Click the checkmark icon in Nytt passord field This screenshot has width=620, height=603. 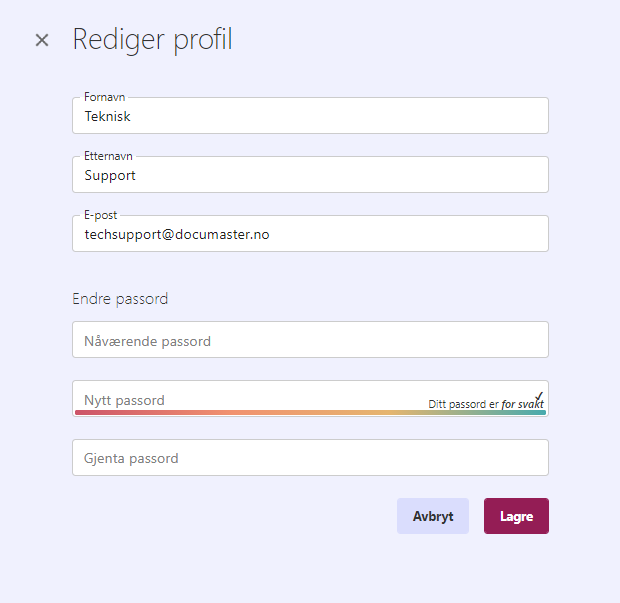540,396
